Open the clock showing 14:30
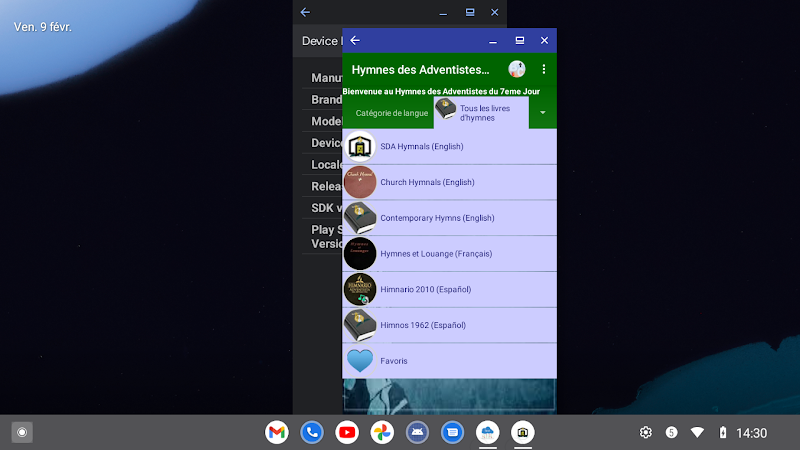 point(752,433)
